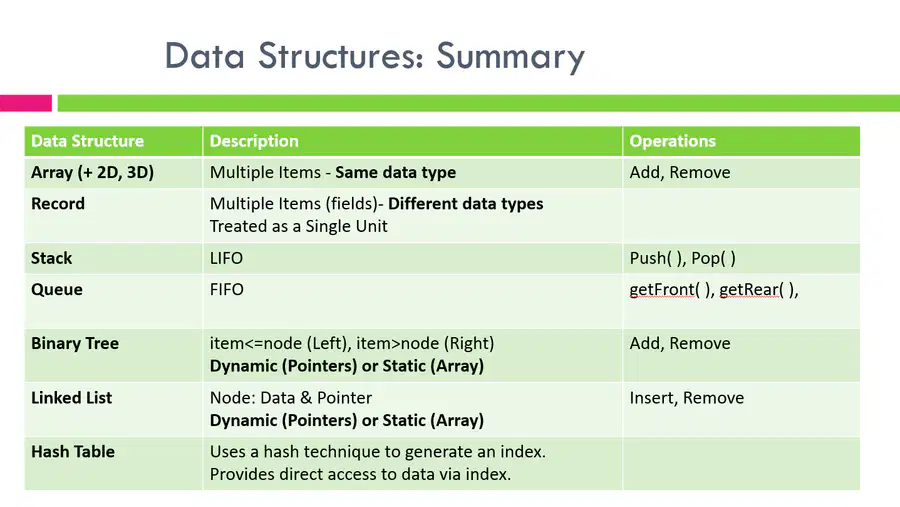Click the Same data type bold text
This screenshot has width=900, height=507.
395,173
